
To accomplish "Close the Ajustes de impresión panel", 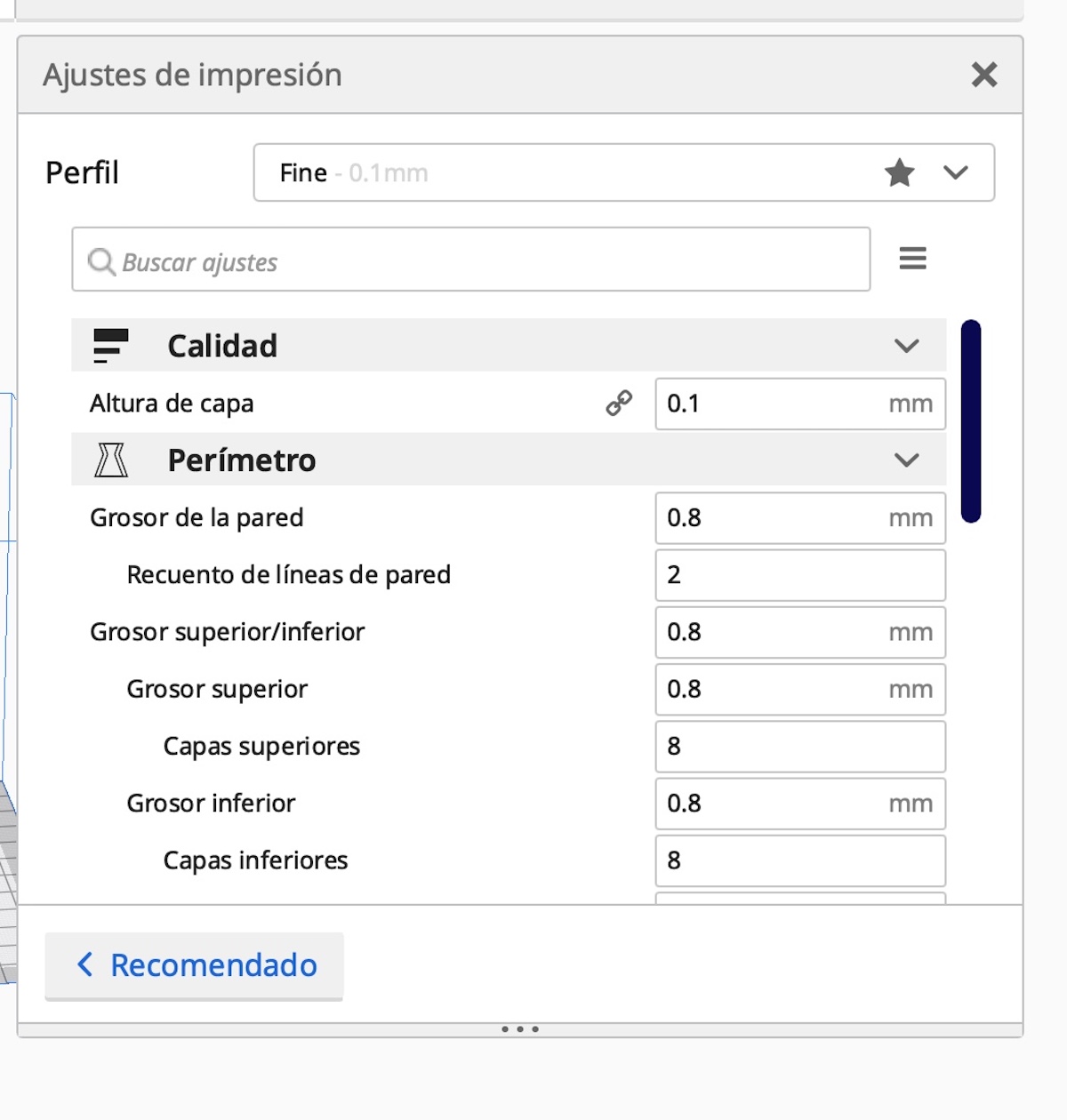I will coord(984,75).
